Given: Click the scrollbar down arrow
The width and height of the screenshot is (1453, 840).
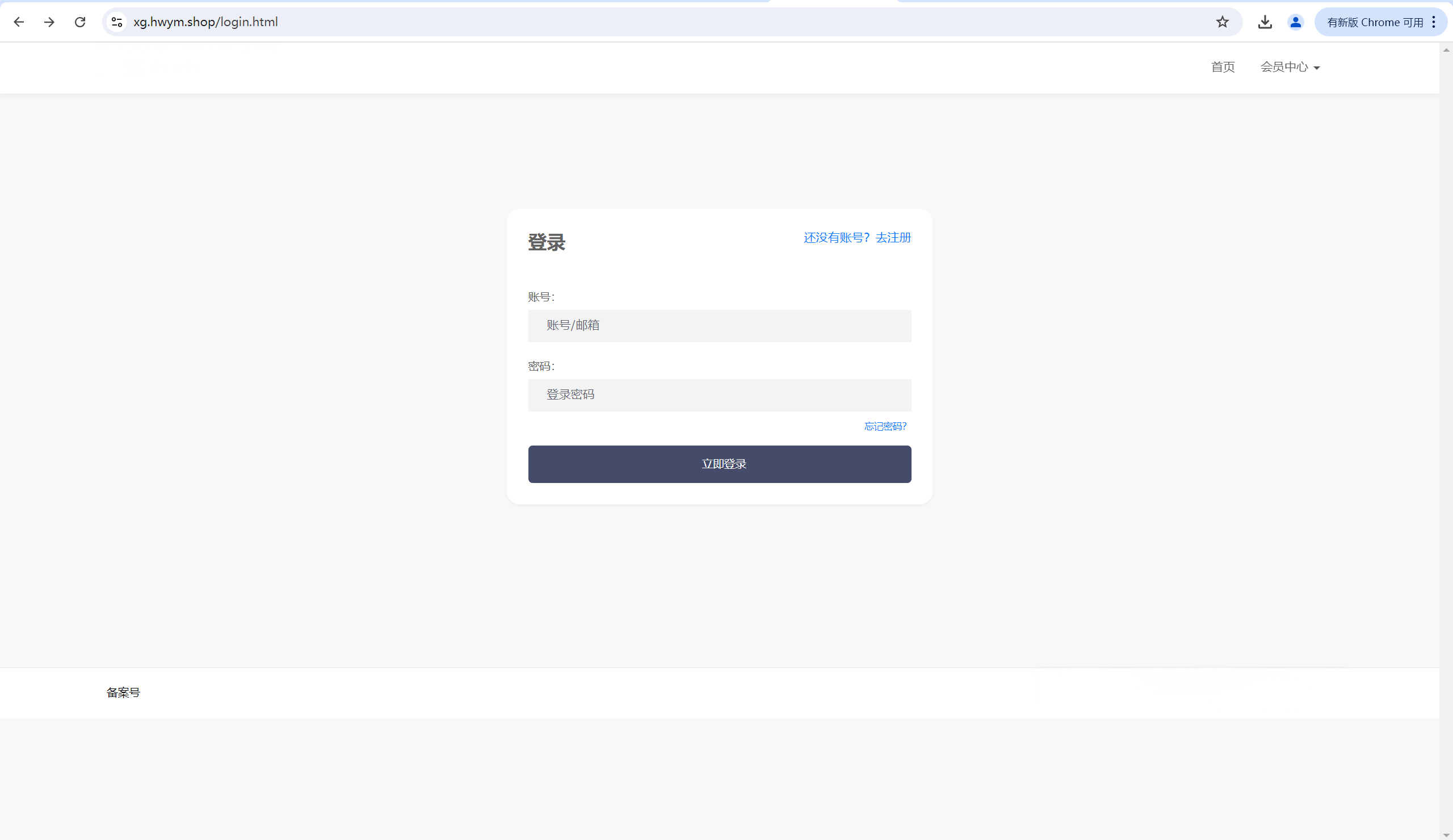Looking at the screenshot, I should [1446, 835].
